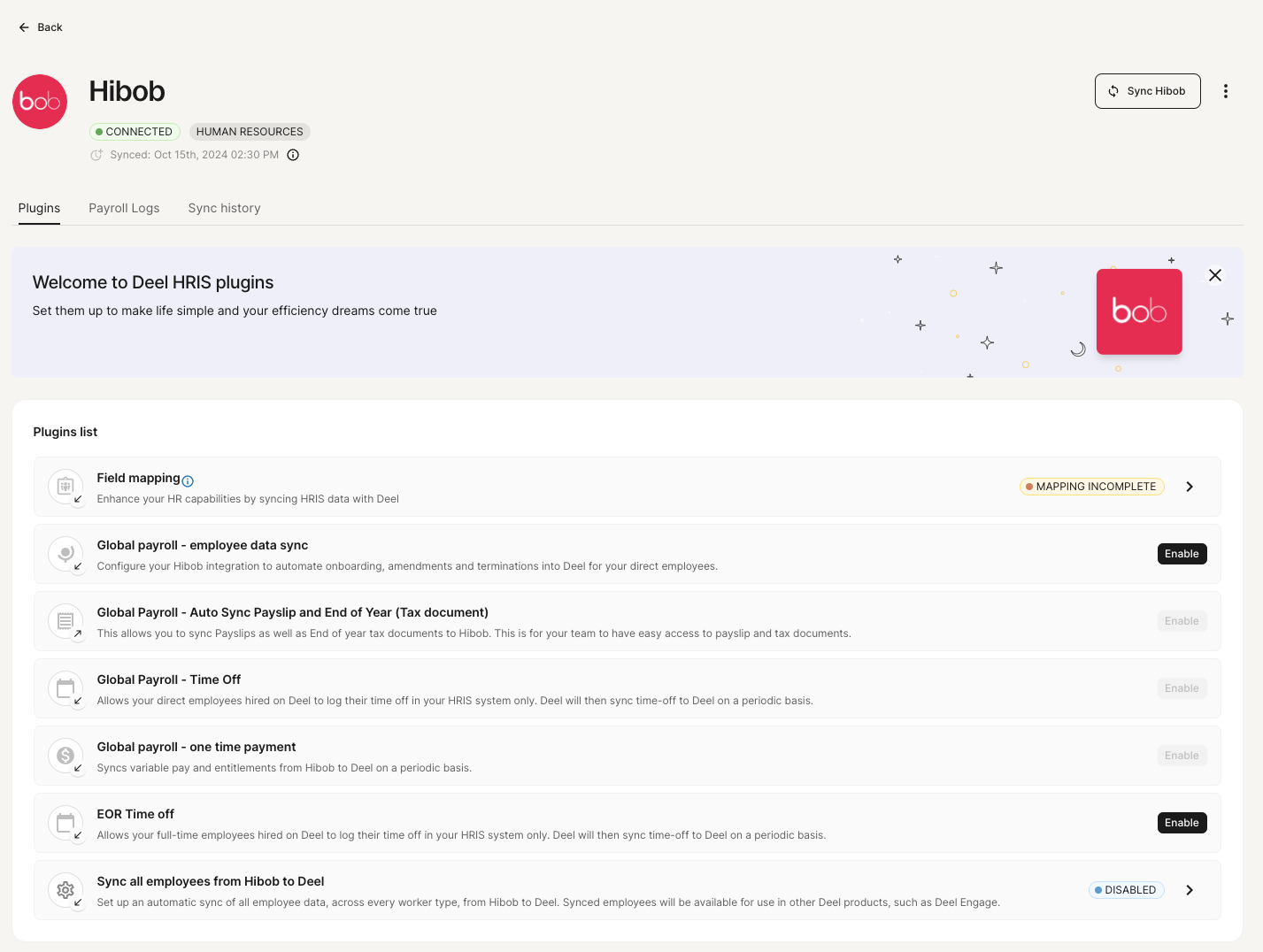
Task: Enable Auto Sync Payslip and End of Year
Action: click(x=1182, y=621)
